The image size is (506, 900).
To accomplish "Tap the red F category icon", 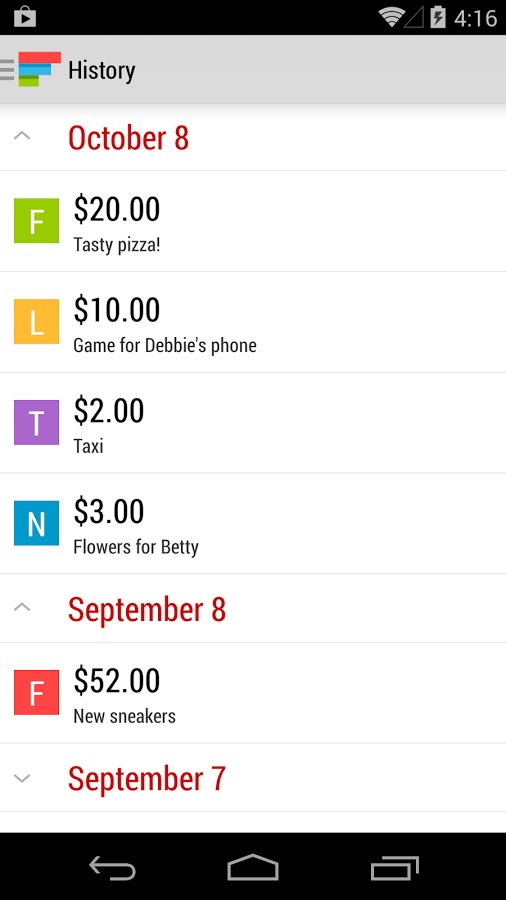I will (36, 692).
